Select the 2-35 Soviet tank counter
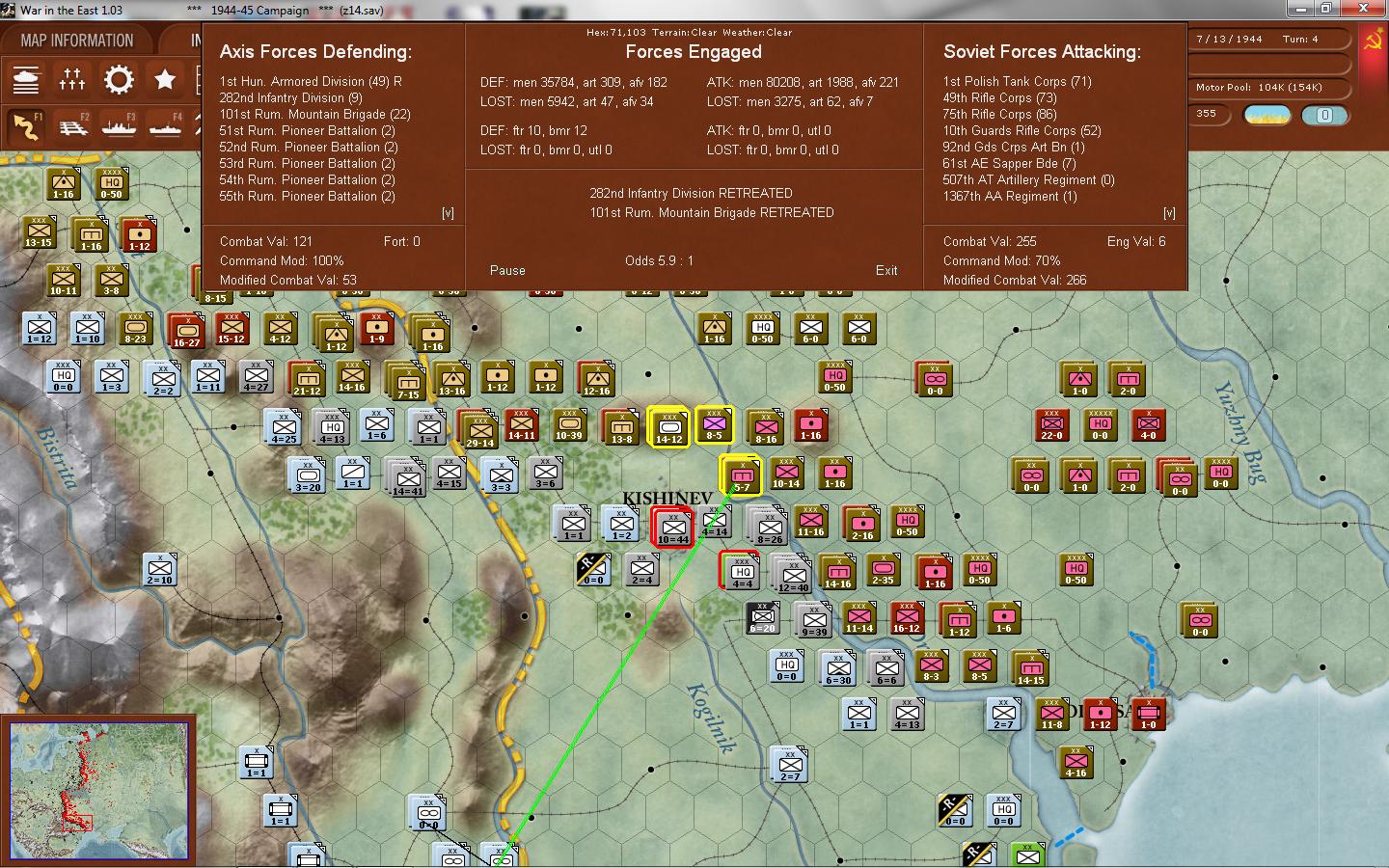1389x868 pixels. tap(883, 569)
